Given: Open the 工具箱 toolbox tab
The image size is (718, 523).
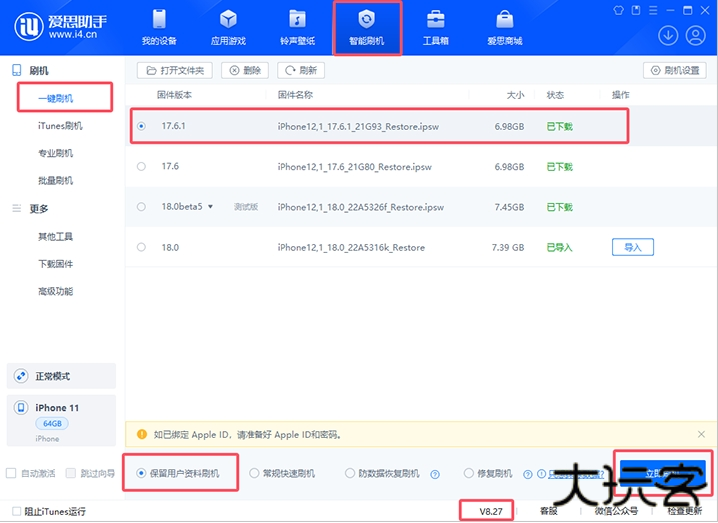Looking at the screenshot, I should click(x=435, y=27).
